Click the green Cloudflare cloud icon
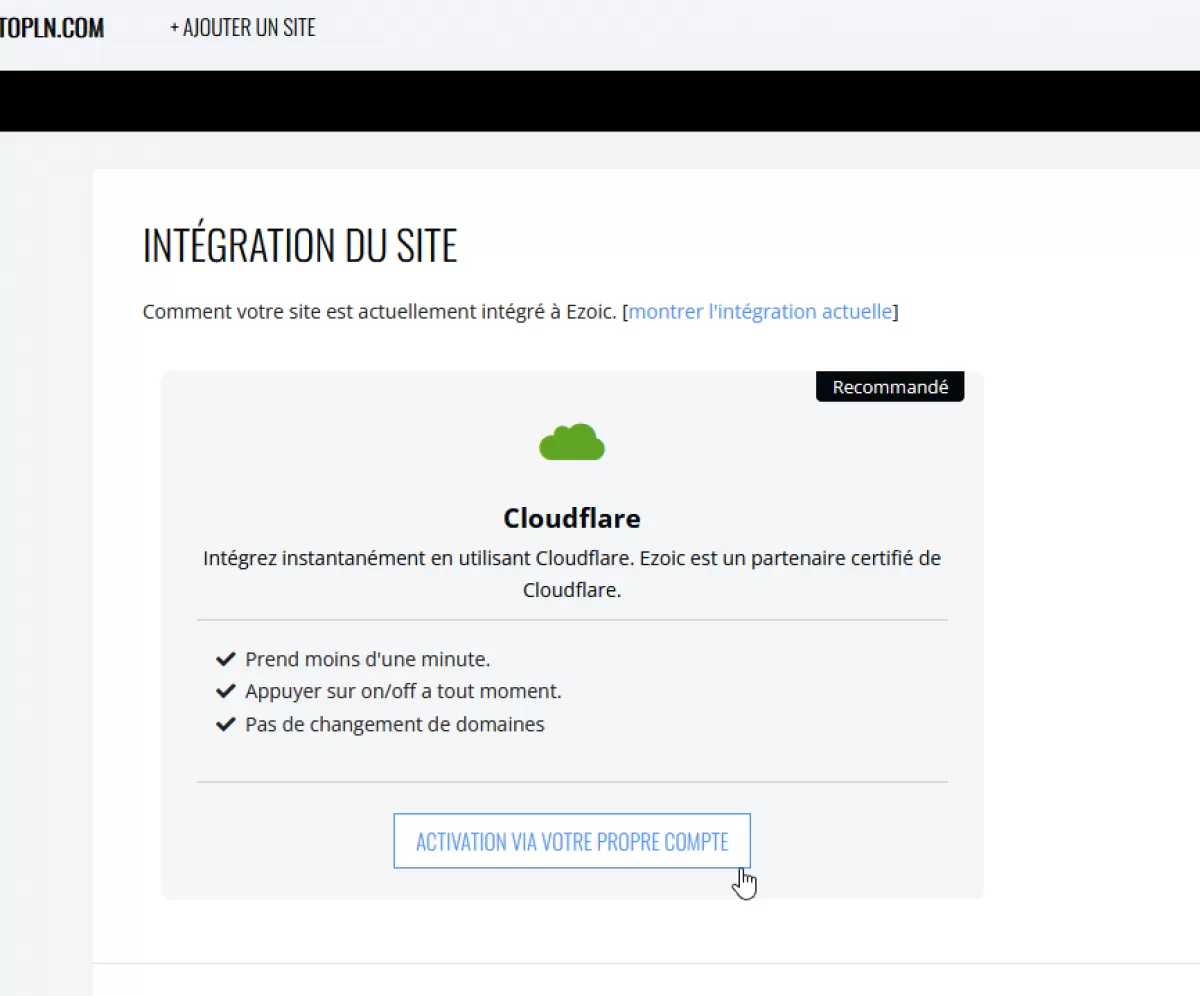The width and height of the screenshot is (1200, 996). pos(572,442)
